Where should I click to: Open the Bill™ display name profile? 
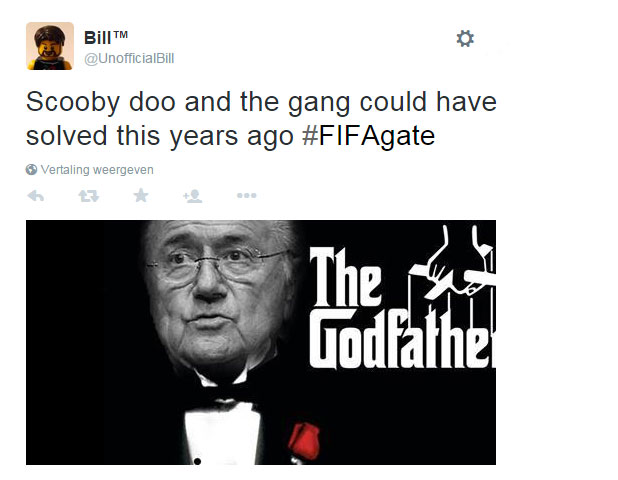coord(106,38)
